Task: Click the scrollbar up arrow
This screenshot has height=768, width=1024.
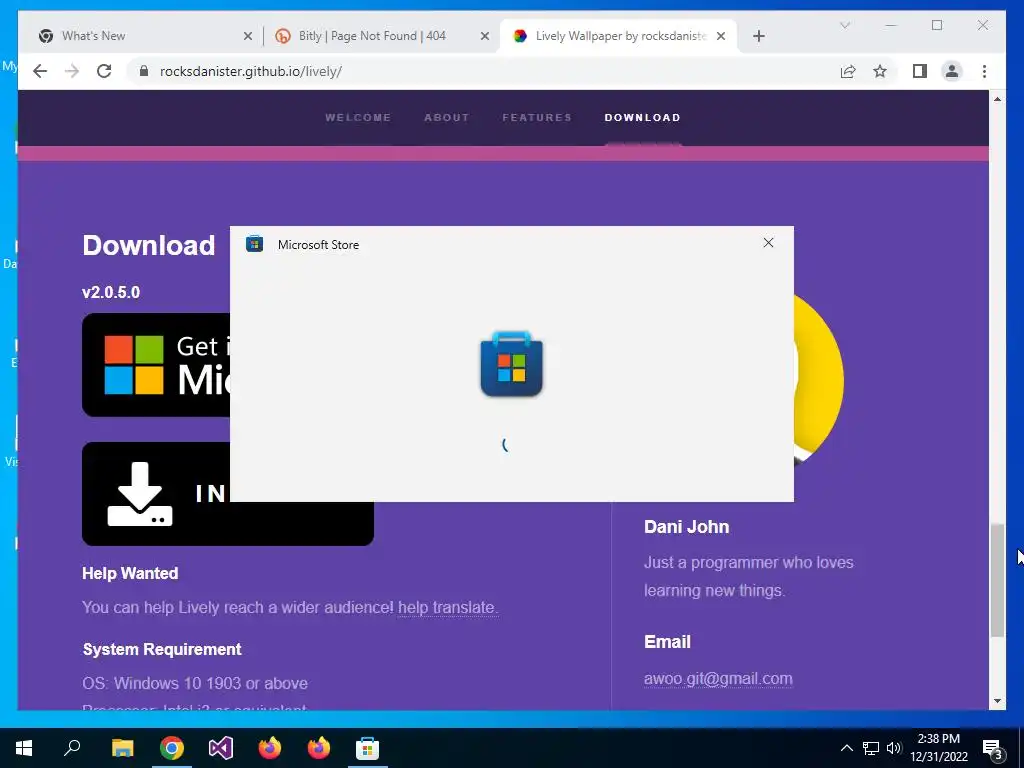Action: [x=997, y=99]
